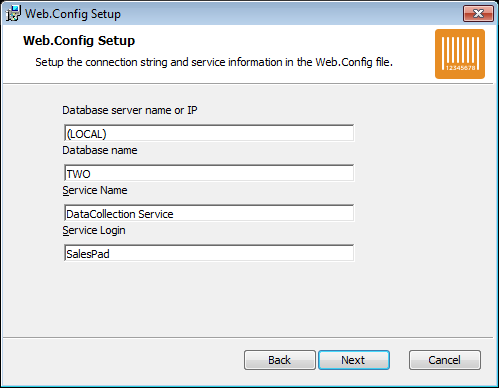
Task: Click the empty gray area below SalesPad field
Action: pyautogui.click(x=209, y=298)
